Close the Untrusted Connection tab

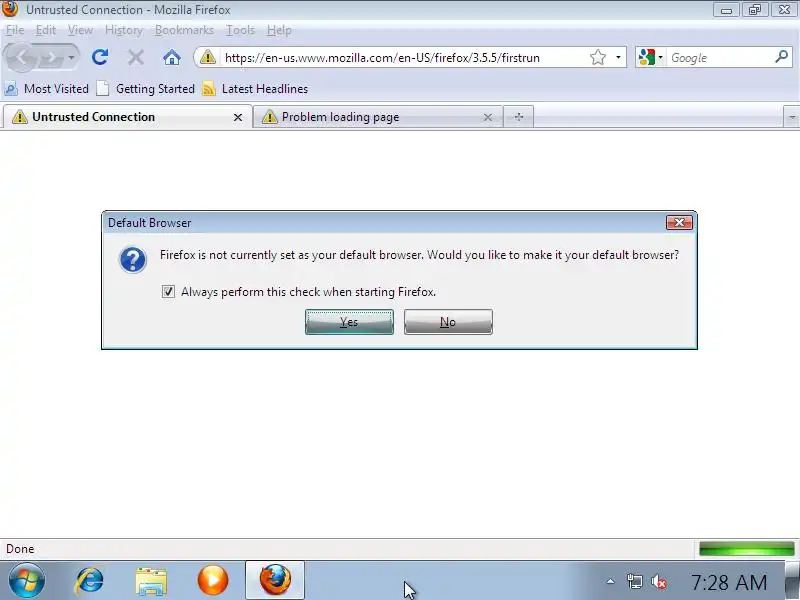[x=238, y=117]
